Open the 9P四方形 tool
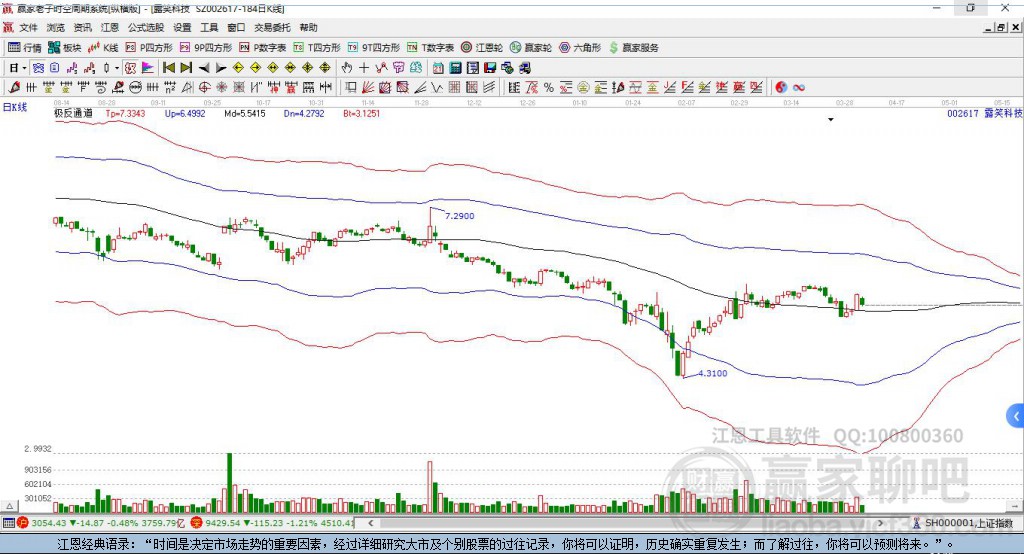This screenshot has width=1024, height=554. [206, 48]
